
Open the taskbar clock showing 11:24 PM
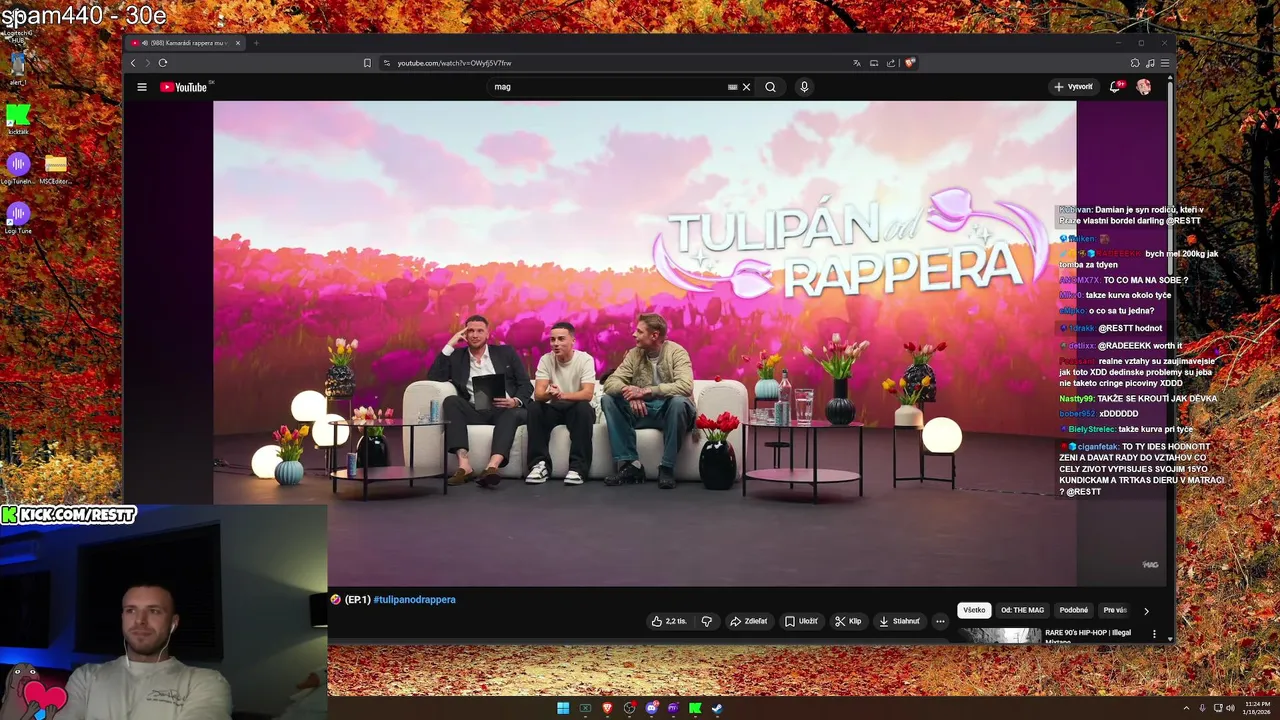click(x=1259, y=708)
